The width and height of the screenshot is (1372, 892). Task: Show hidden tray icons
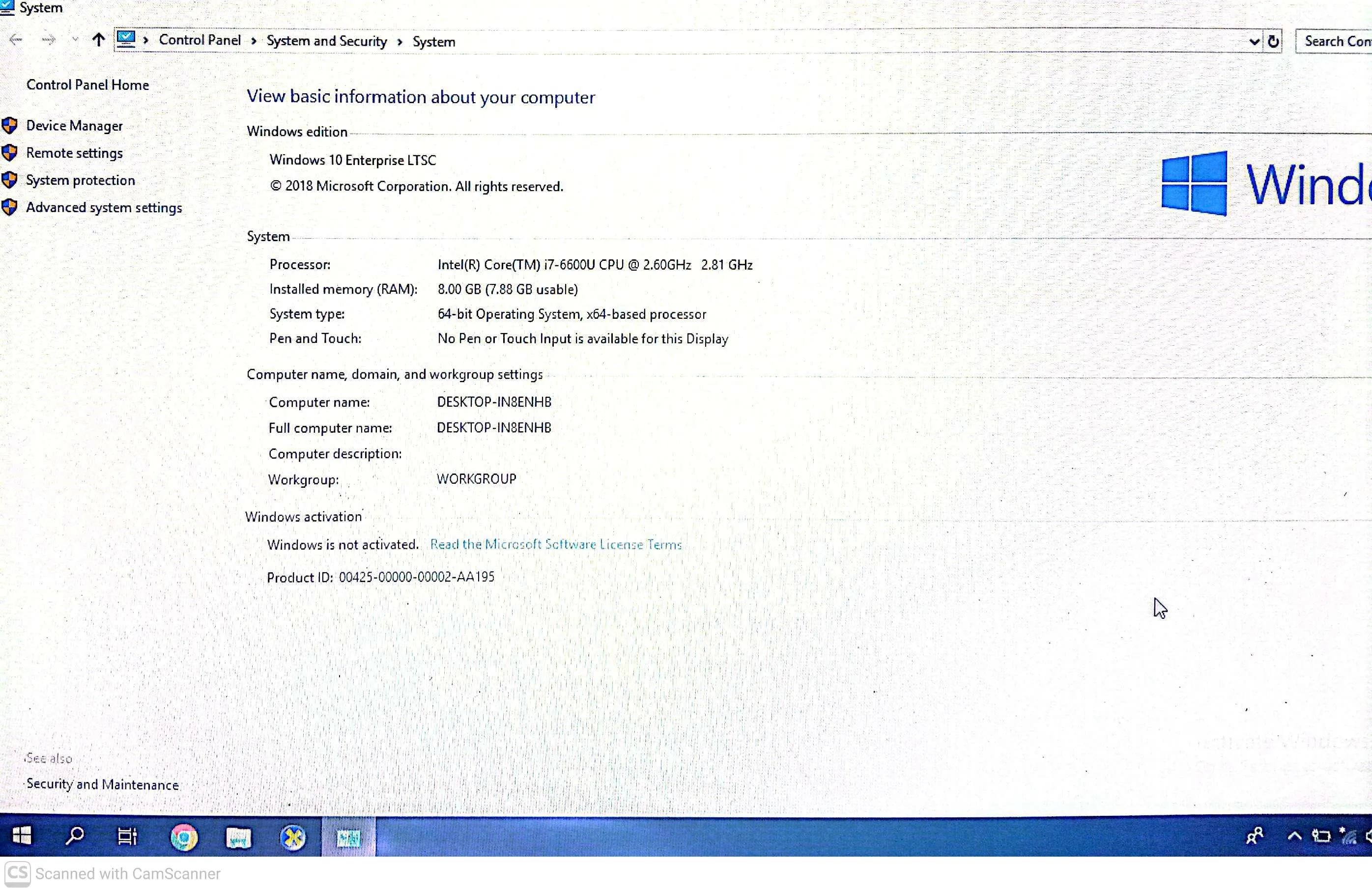click(1295, 836)
